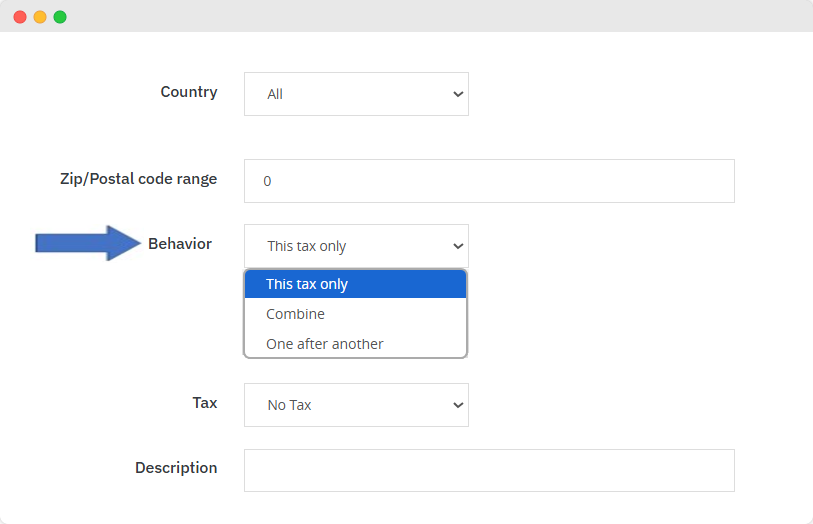Screen dimensions: 813x524
Task: Click the chevron arrow in Tax dropdown
Action: [458, 405]
